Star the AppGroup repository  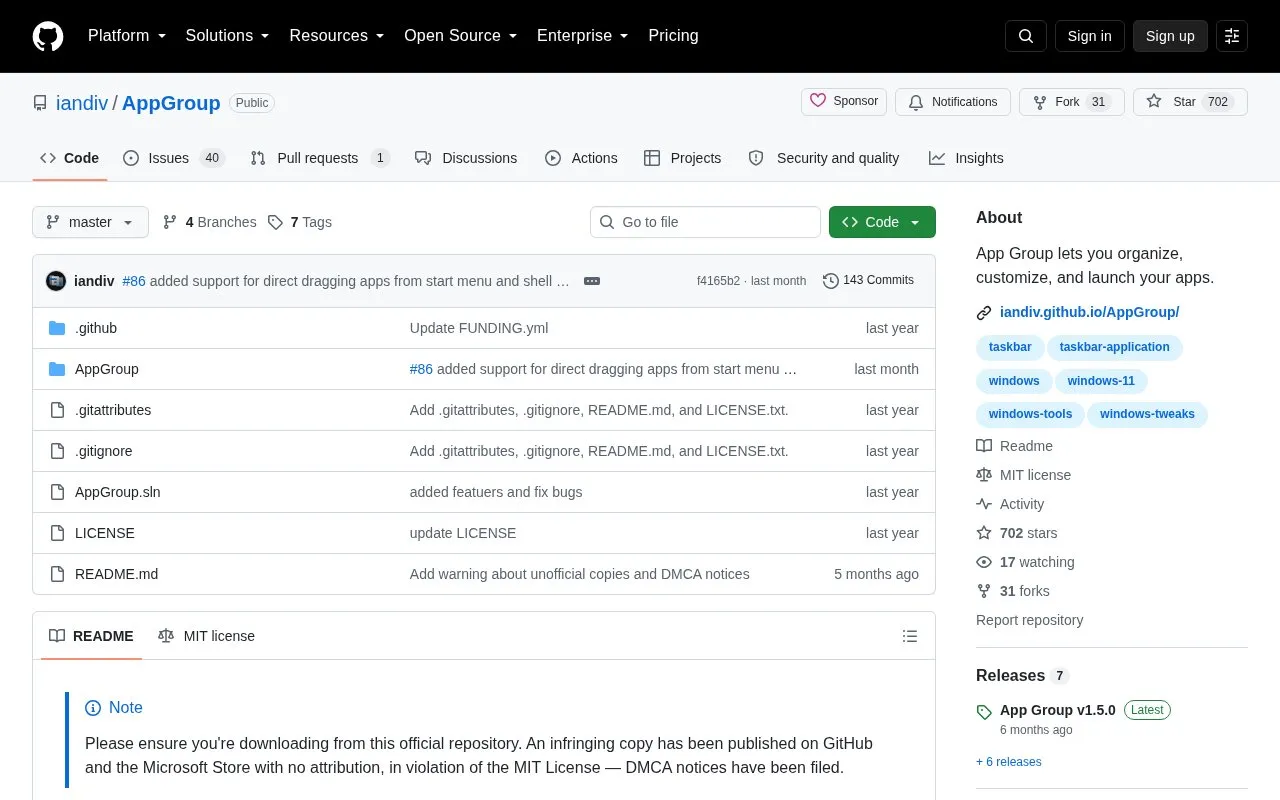(1190, 102)
